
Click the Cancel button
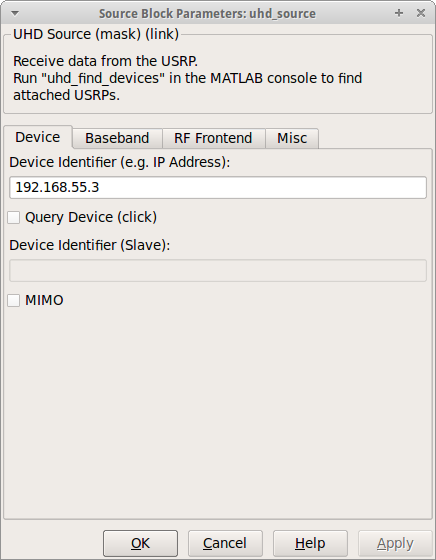225,543
